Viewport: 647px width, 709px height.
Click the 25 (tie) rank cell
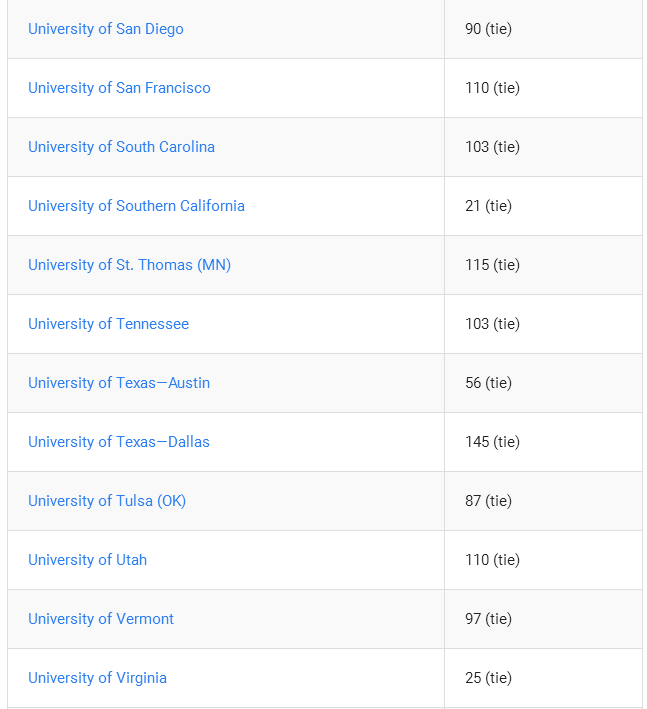(x=543, y=678)
